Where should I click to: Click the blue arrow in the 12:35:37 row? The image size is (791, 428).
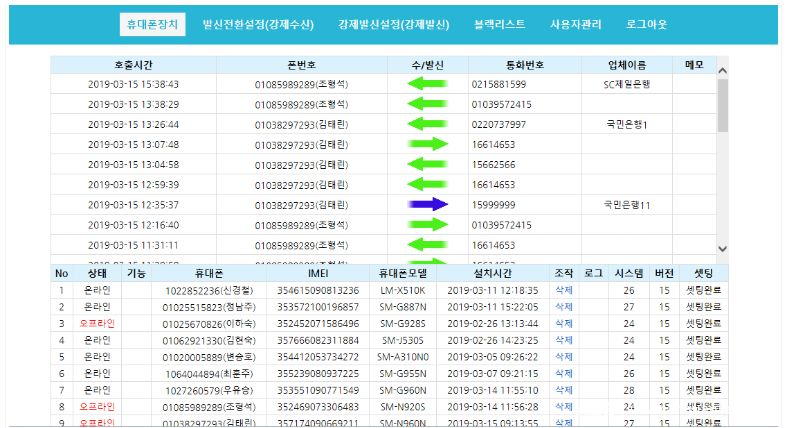[x=427, y=204]
